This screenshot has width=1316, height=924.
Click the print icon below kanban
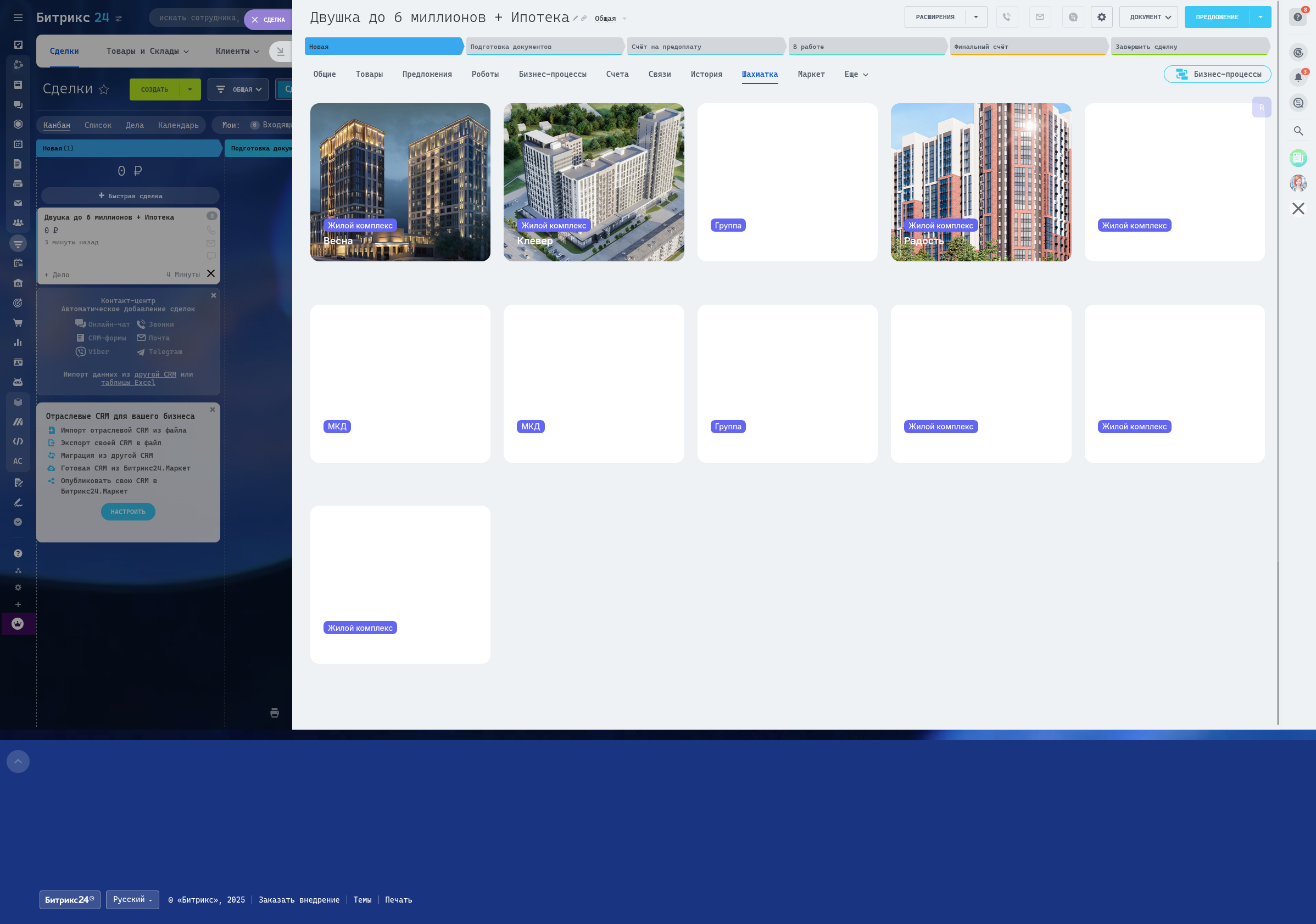coord(275,713)
